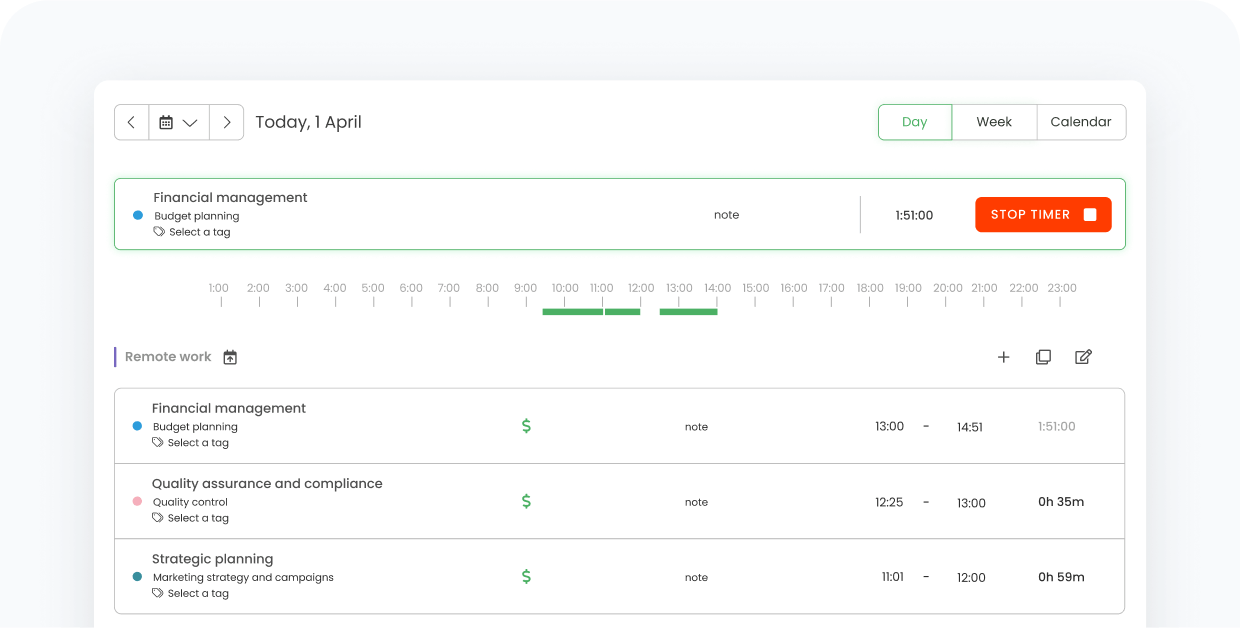The width and height of the screenshot is (1240, 628).
Task: Select a tag for Strategic planning entry
Action: 198,593
